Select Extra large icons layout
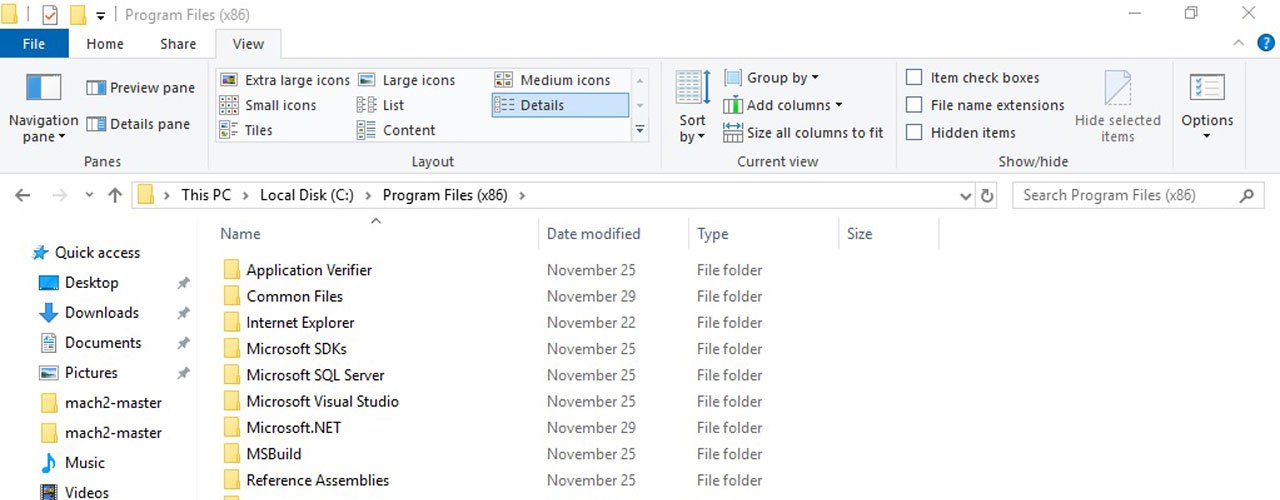 click(x=285, y=80)
